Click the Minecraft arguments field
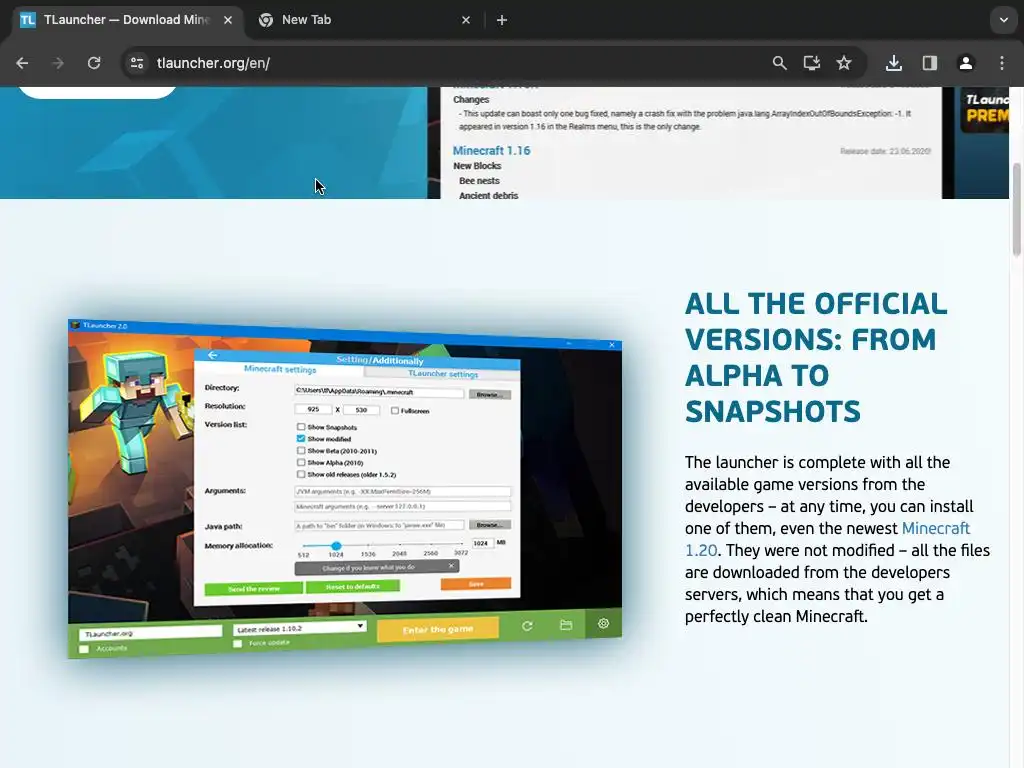The width and height of the screenshot is (1024, 768). tap(402, 506)
